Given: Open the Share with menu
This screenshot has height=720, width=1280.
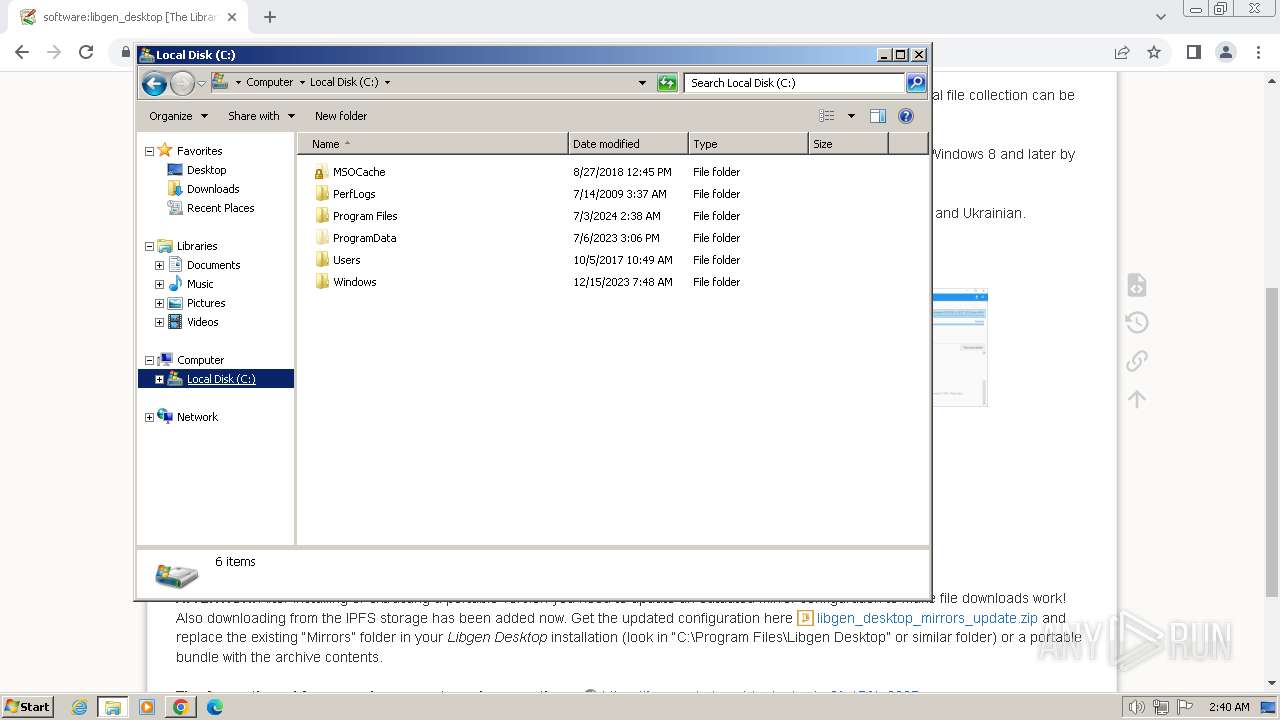Looking at the screenshot, I should [261, 116].
